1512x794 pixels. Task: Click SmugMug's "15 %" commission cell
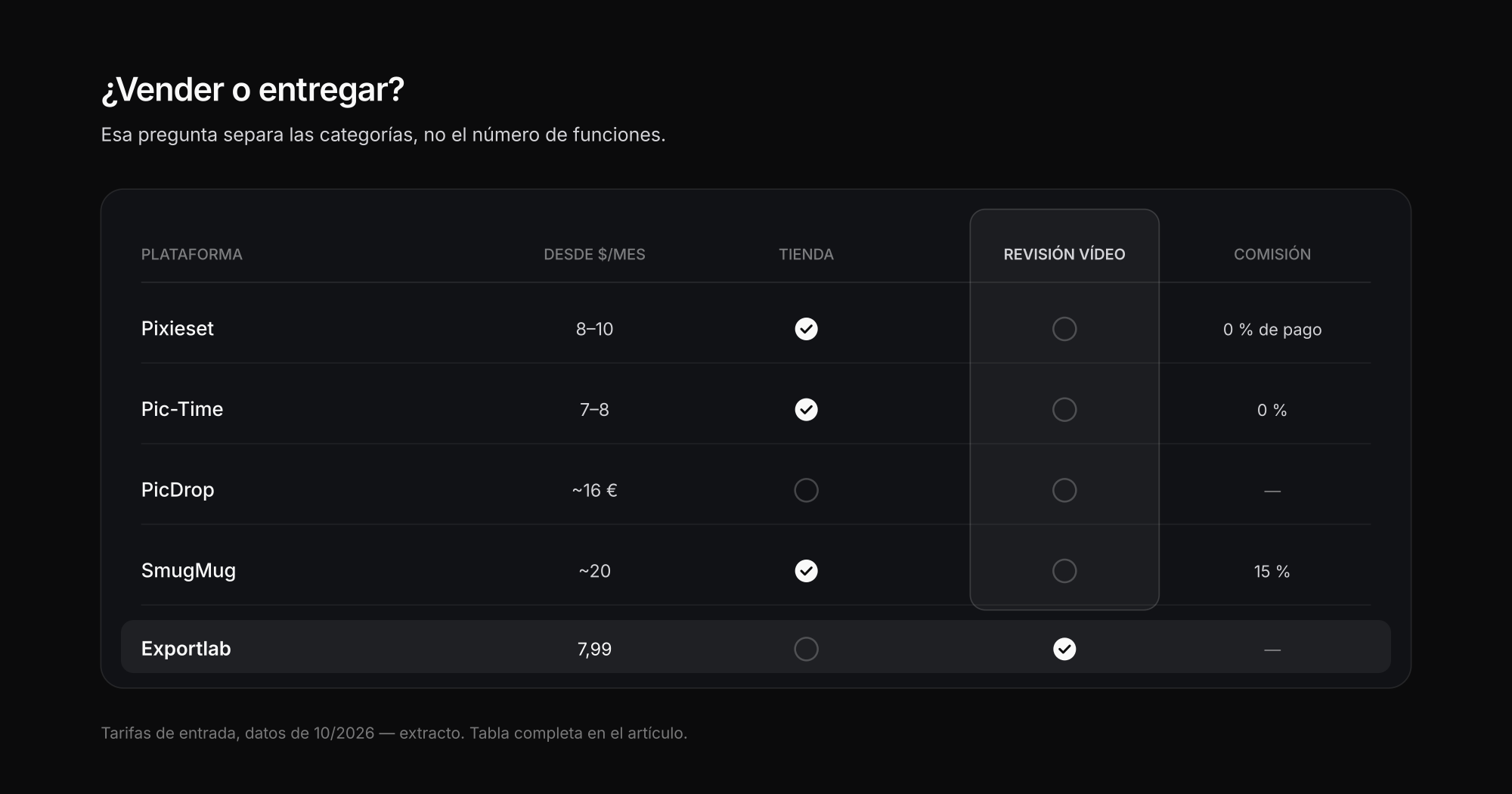click(1272, 572)
